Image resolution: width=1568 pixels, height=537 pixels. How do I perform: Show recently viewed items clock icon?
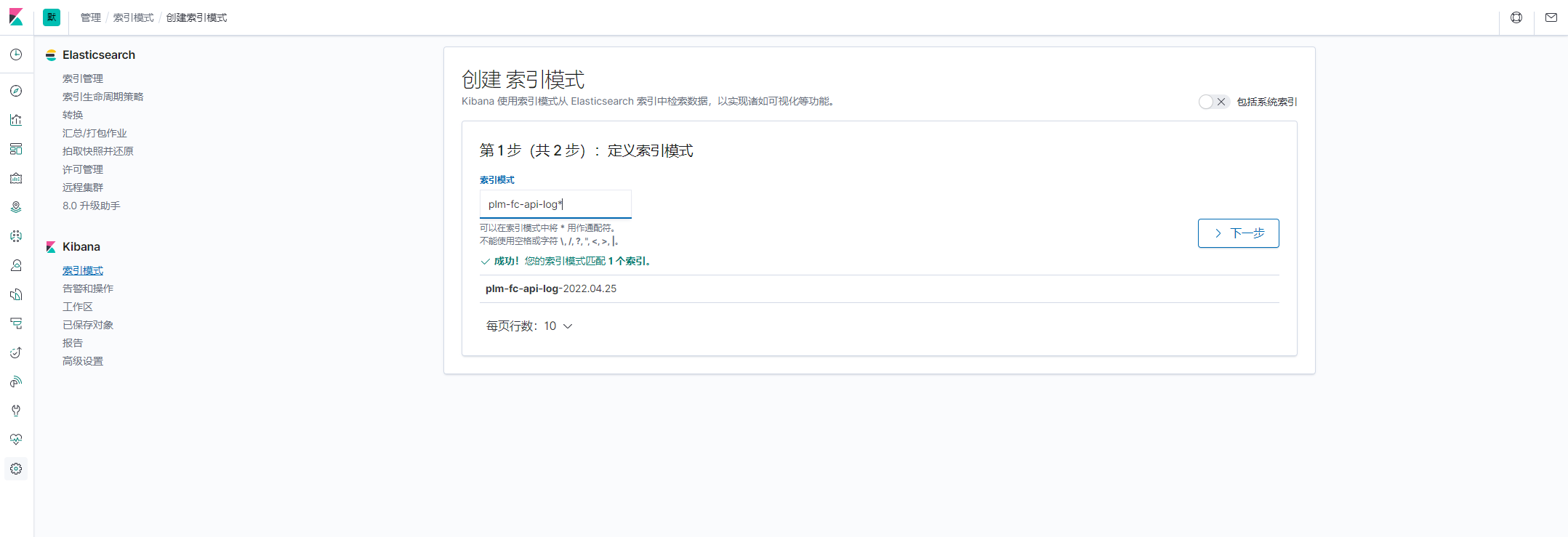16,54
